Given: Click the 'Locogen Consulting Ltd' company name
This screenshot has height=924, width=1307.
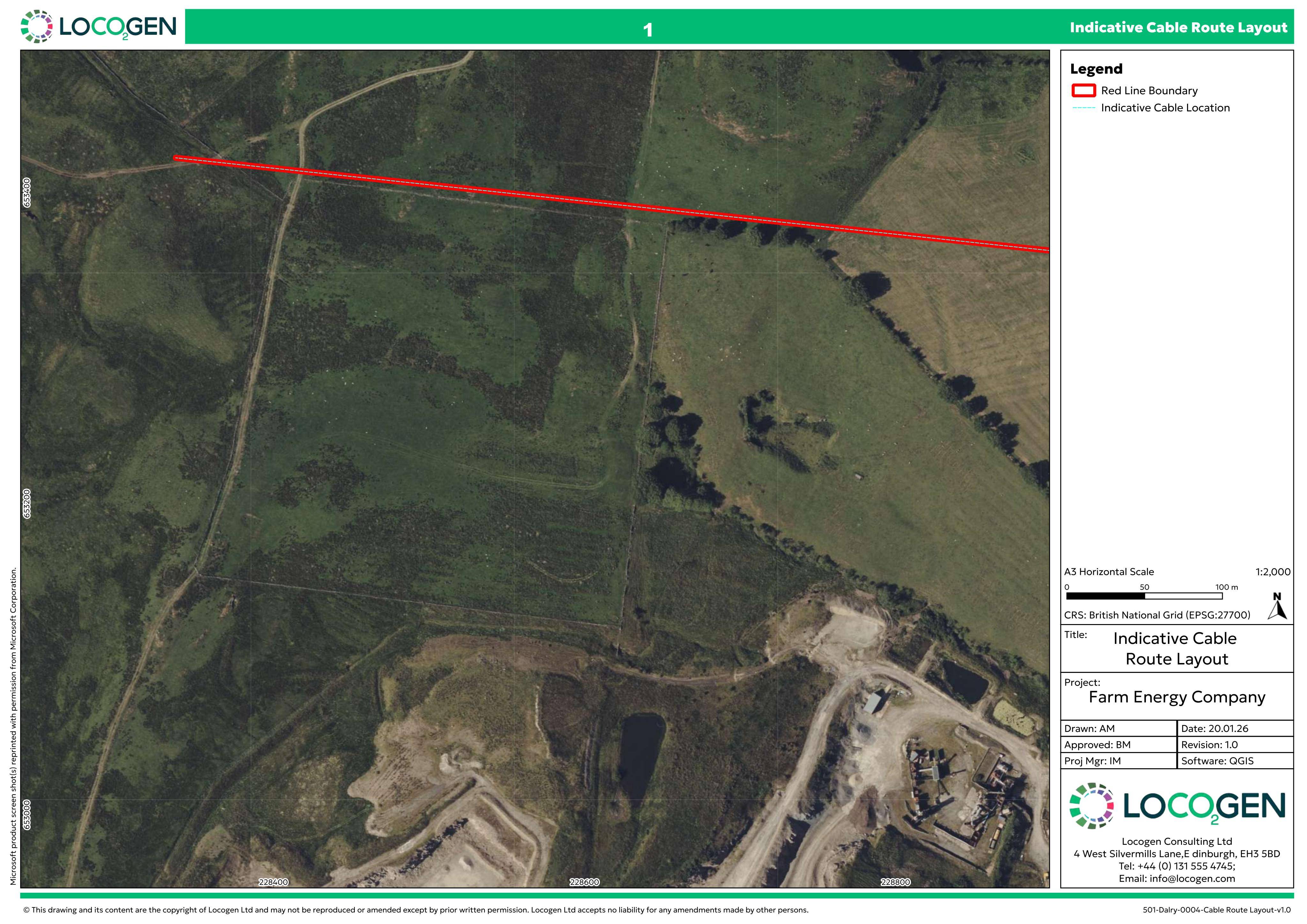Looking at the screenshot, I should point(1176,841).
